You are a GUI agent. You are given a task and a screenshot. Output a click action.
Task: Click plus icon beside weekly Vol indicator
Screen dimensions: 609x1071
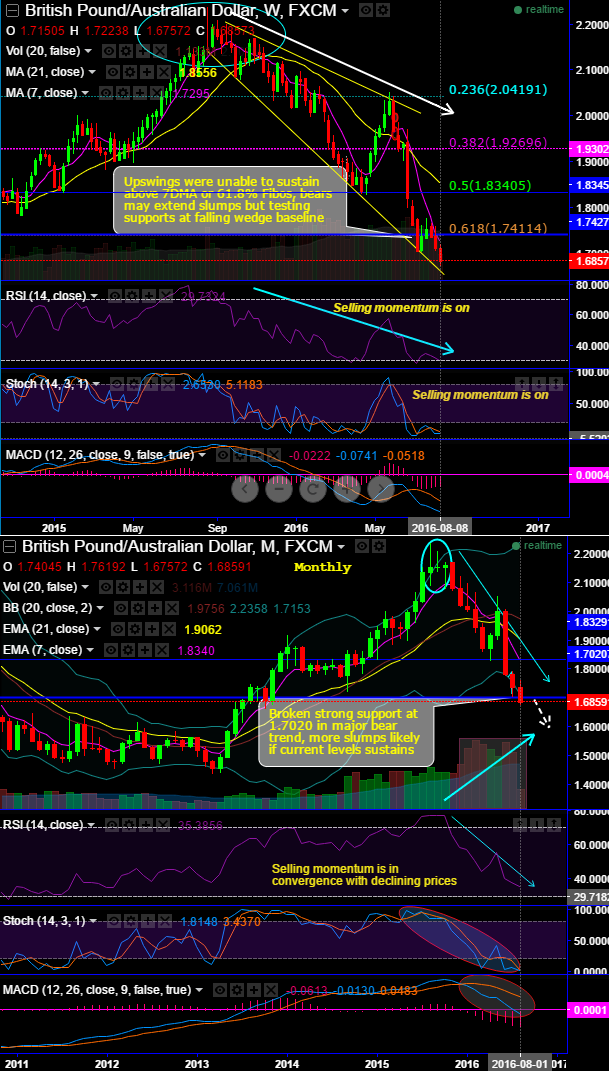[x=143, y=51]
